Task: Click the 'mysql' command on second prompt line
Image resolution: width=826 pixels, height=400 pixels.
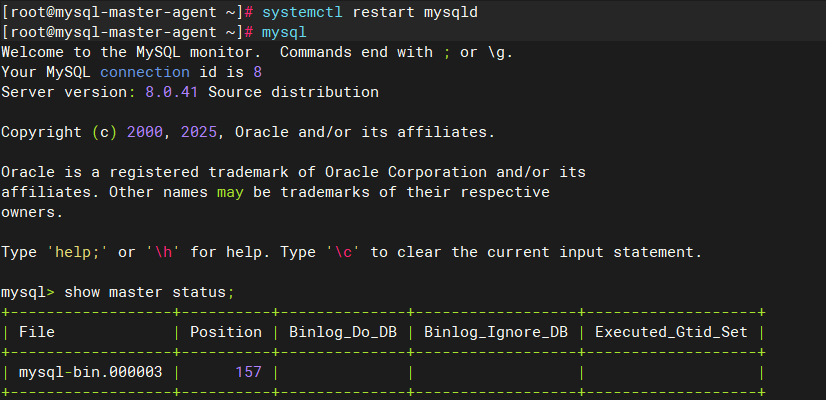Action: click(284, 33)
